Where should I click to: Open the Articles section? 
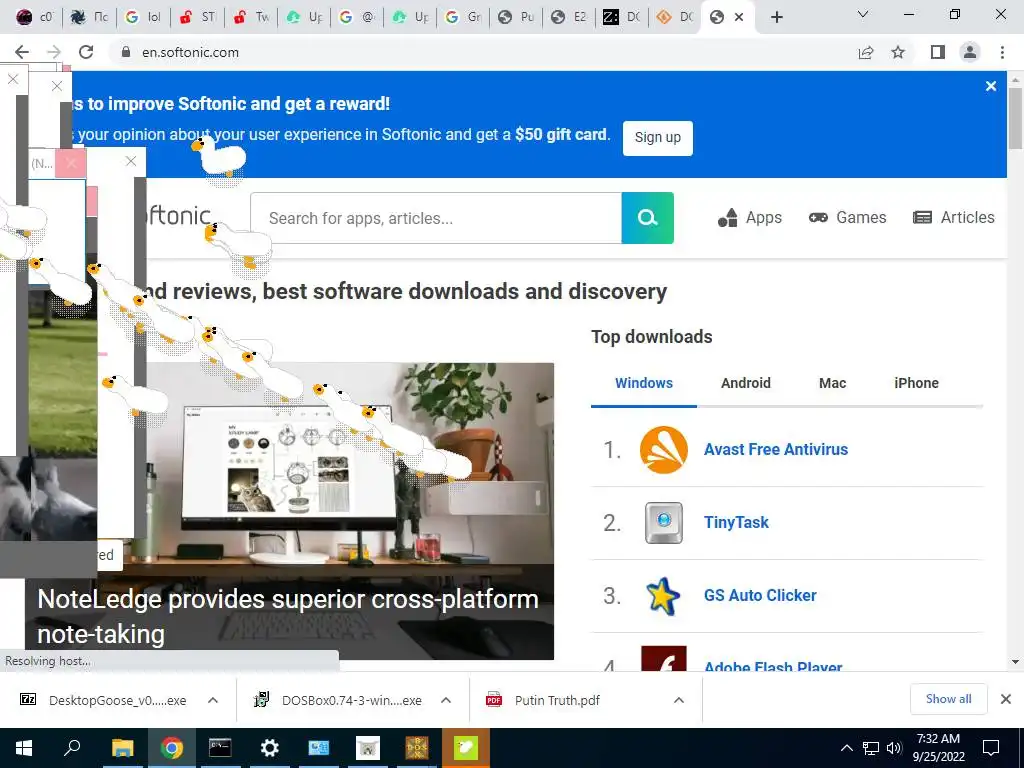pos(953,217)
